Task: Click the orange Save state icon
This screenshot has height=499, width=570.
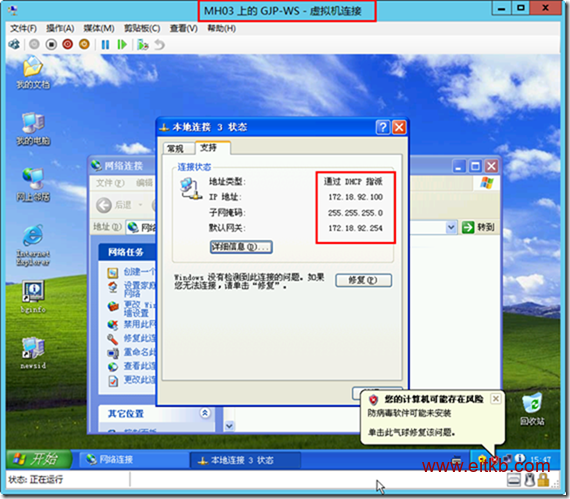Action: point(84,44)
